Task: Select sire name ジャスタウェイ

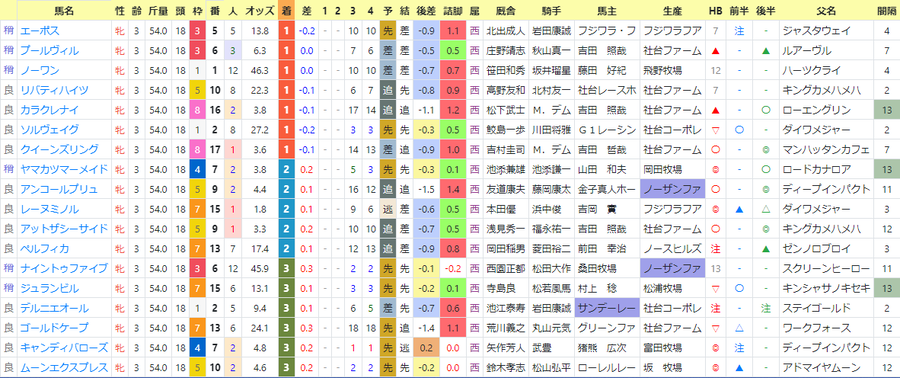Action: point(816,31)
